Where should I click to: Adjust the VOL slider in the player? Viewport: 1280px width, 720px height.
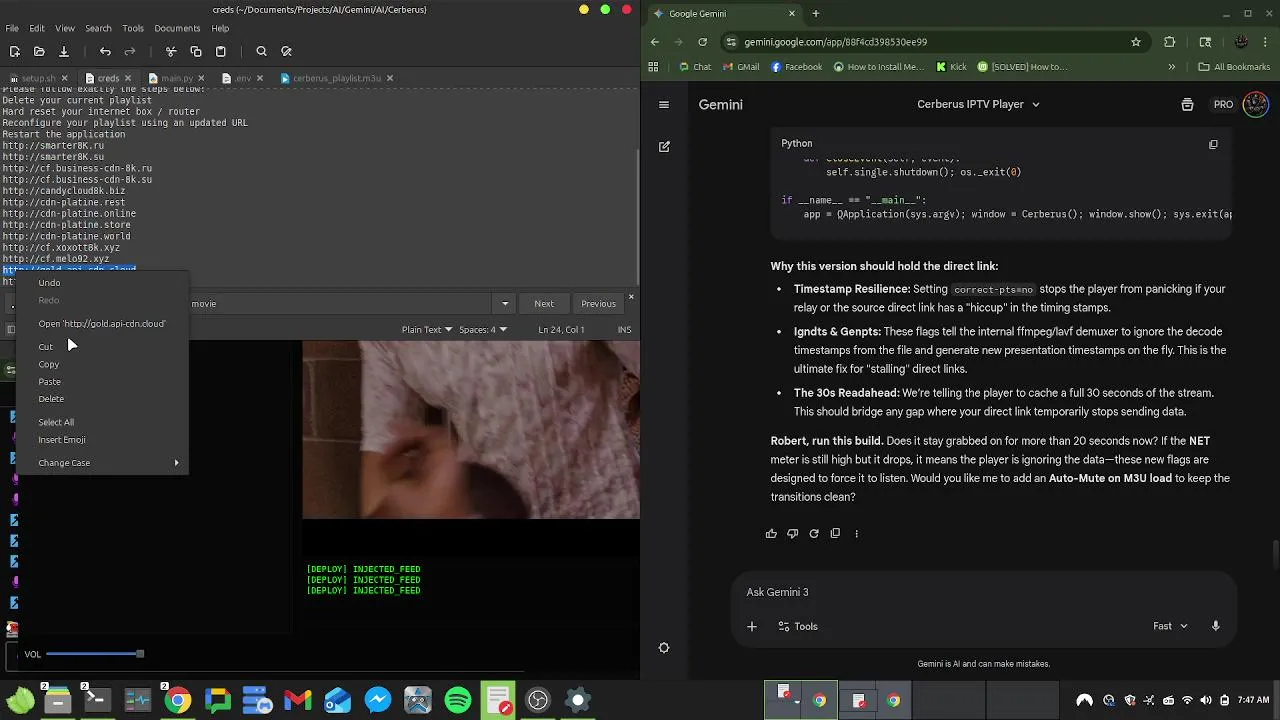95,654
